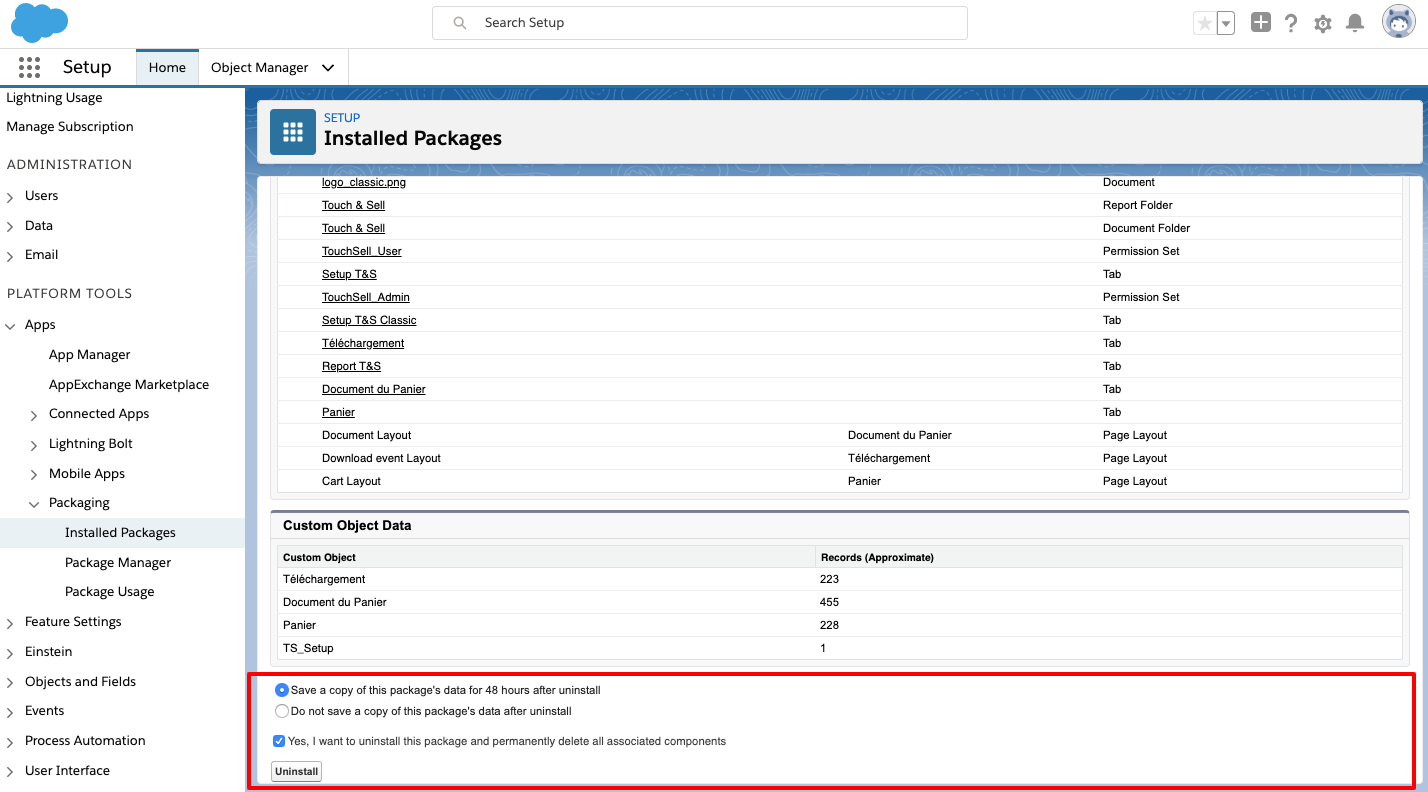Open the TouchSell_User permission set link

[x=362, y=251]
